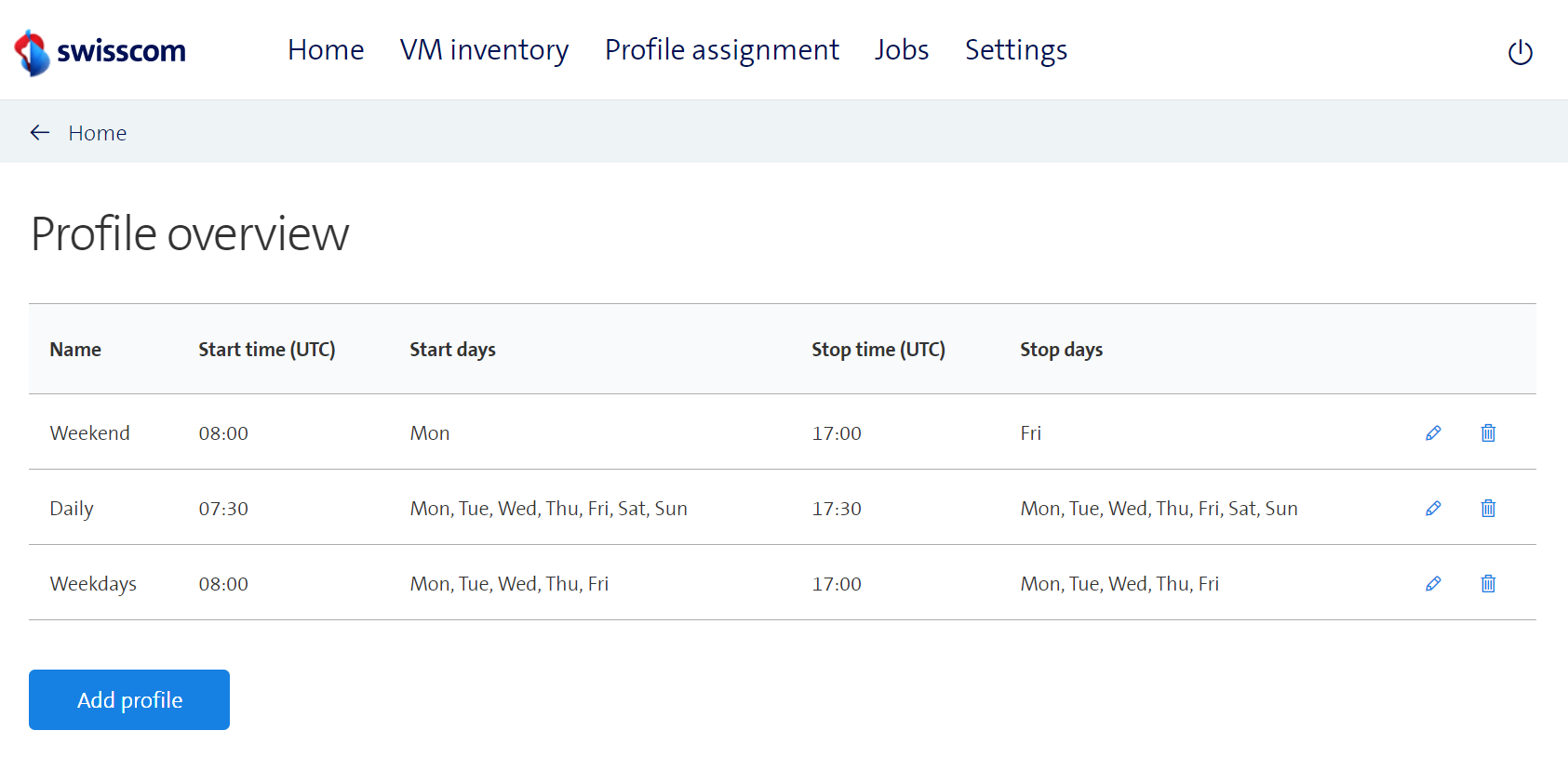Delete the Weekdays profile trash icon
The image size is (1568, 757).
(1488, 583)
